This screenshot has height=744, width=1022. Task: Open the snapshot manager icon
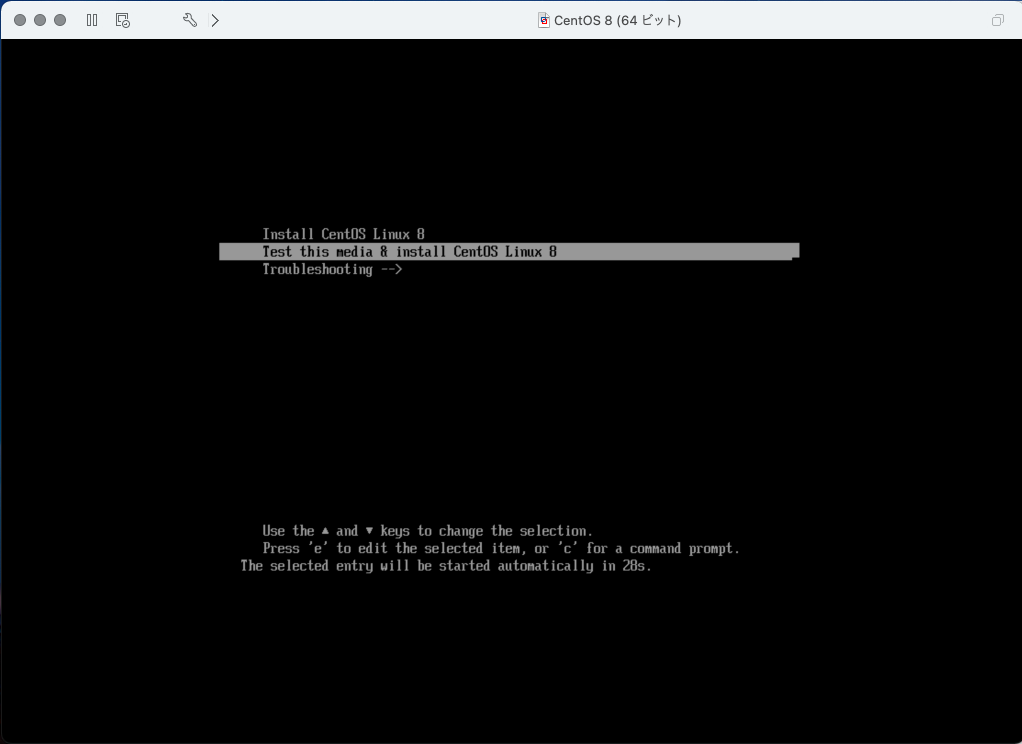[x=123, y=20]
